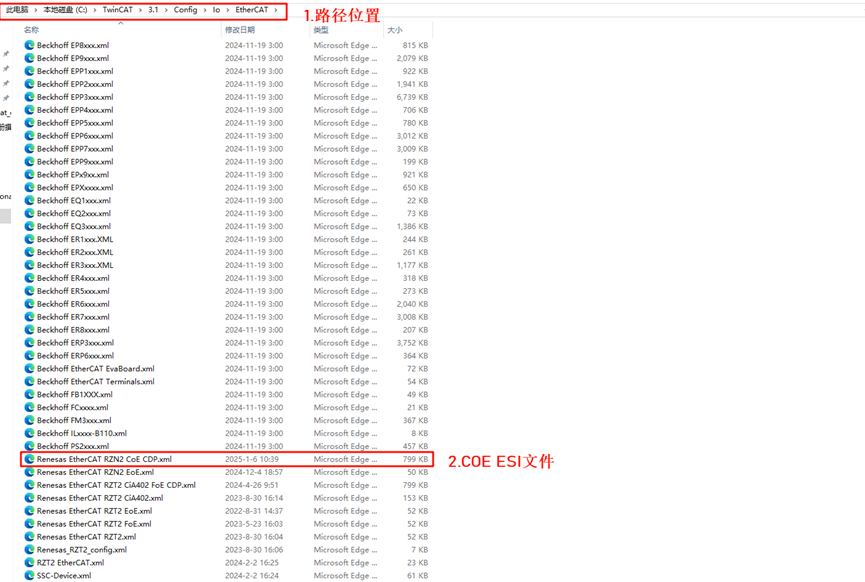Expand the chevron after Io in breadcrumb
This screenshot has height=582, width=865.
228,10
